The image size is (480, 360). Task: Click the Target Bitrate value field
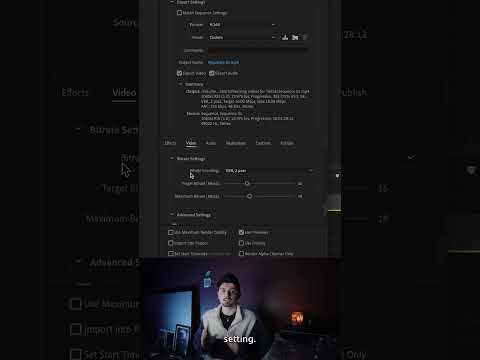click(x=300, y=184)
